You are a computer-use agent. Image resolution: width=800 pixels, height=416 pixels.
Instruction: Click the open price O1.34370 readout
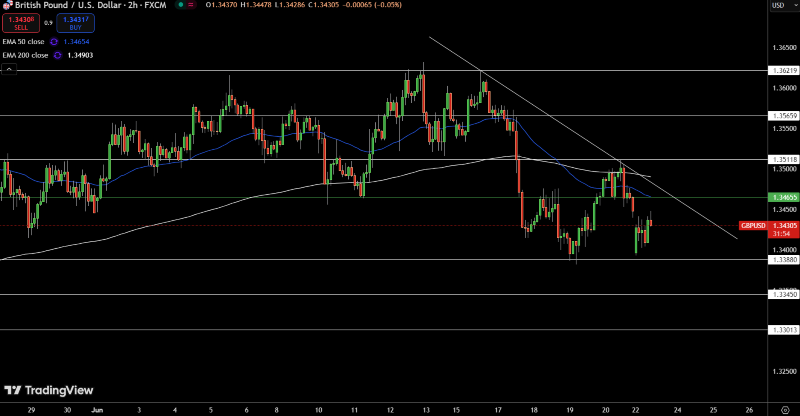[x=222, y=5]
